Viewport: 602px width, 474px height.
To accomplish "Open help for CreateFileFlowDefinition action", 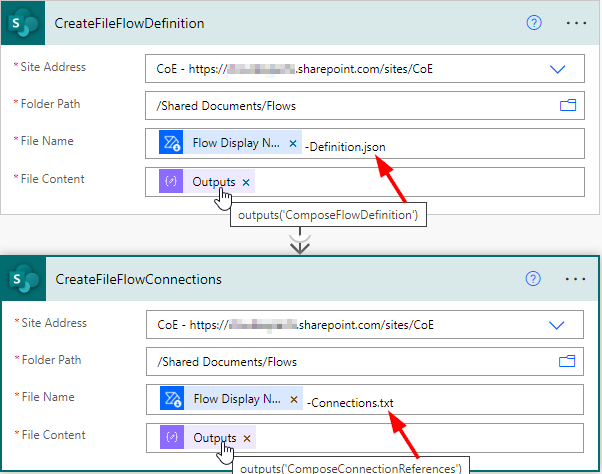I will tap(534, 23).
